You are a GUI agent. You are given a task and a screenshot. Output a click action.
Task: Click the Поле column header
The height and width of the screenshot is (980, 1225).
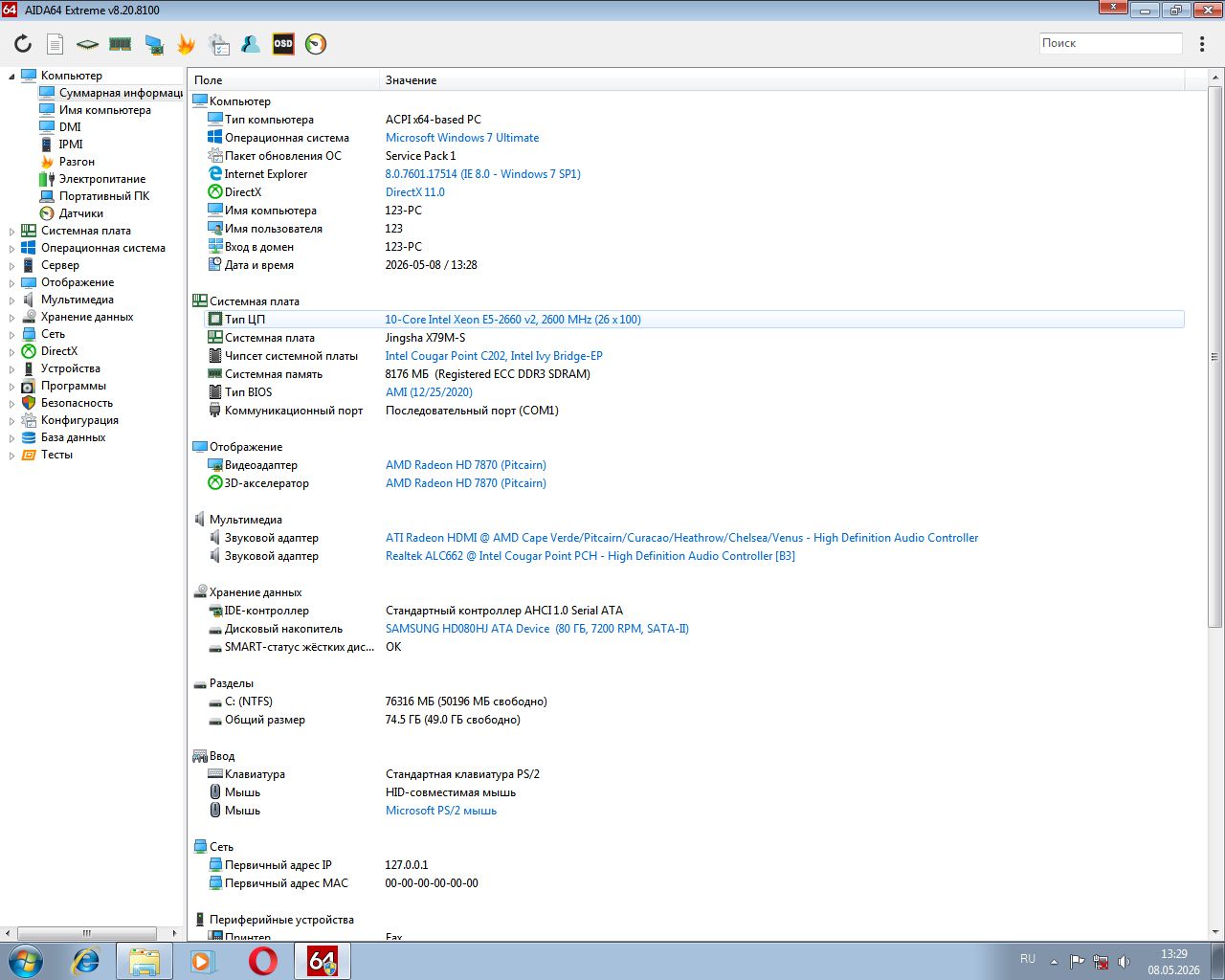click(x=284, y=80)
